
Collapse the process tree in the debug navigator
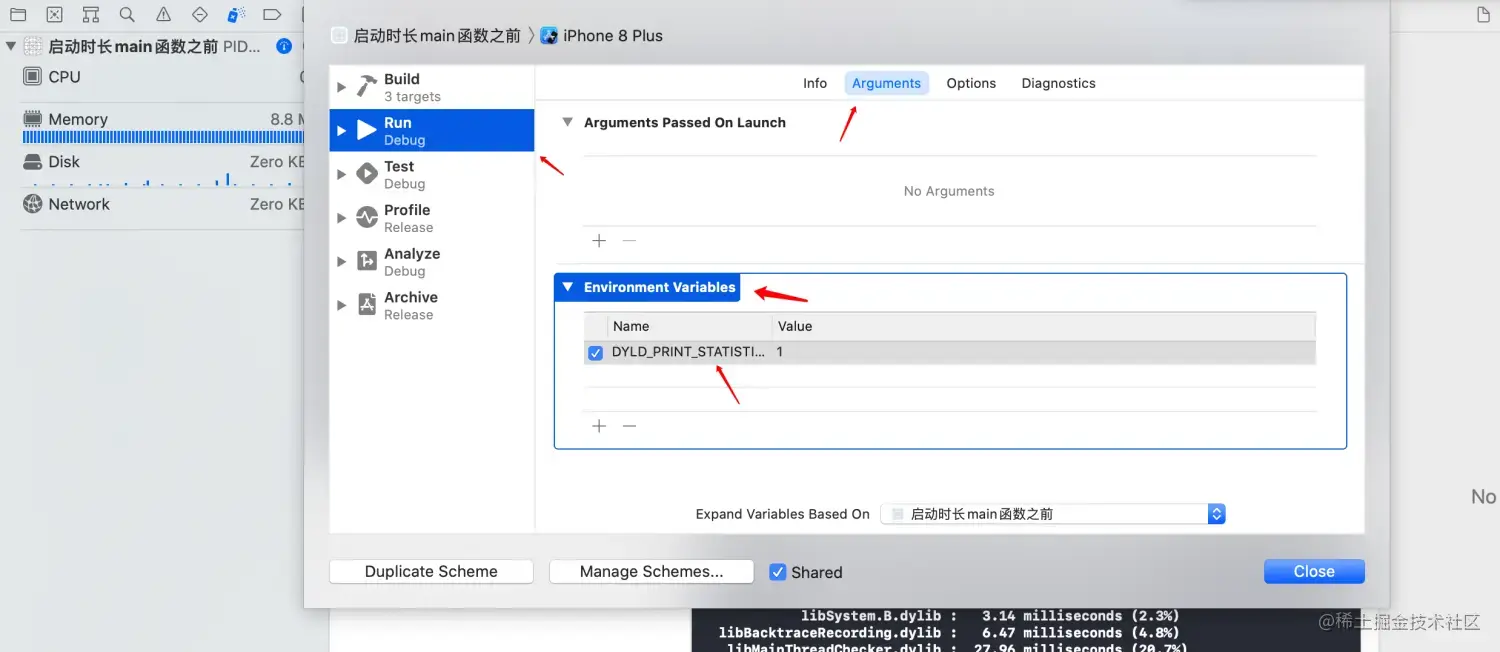11,46
